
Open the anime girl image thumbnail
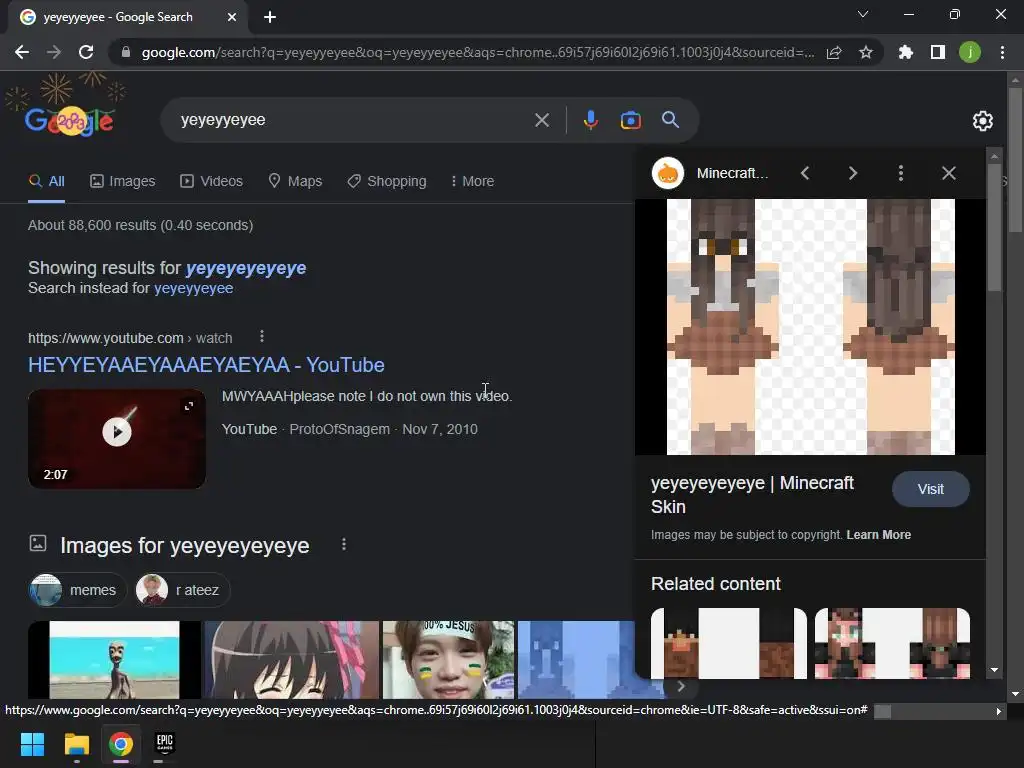point(291,660)
